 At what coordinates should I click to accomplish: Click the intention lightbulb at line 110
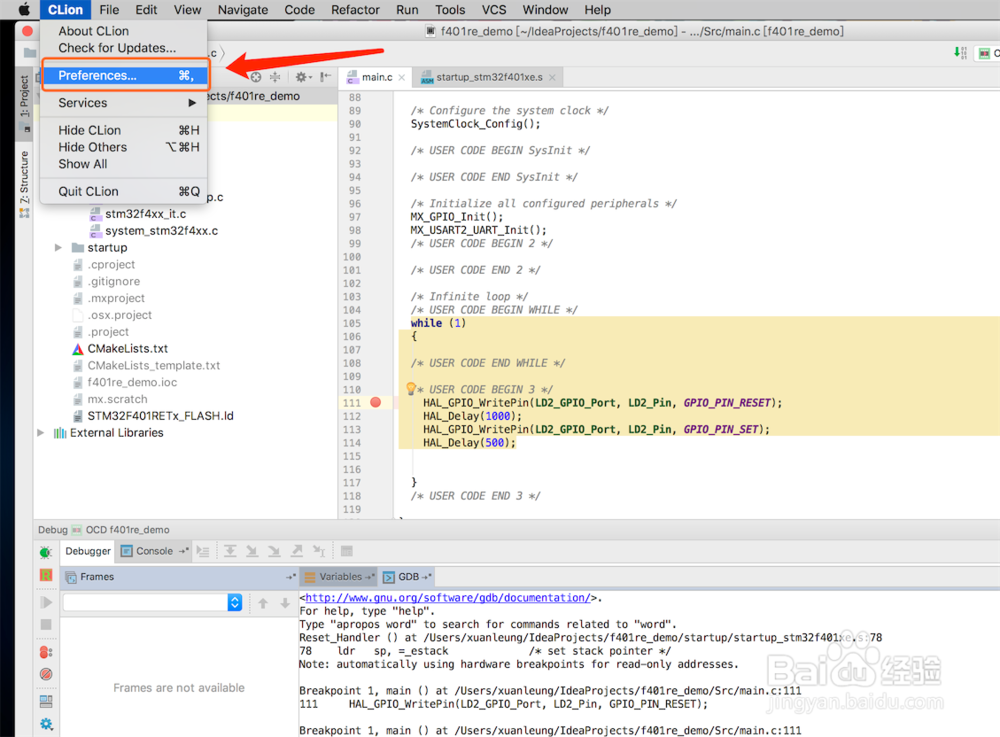(x=410, y=388)
